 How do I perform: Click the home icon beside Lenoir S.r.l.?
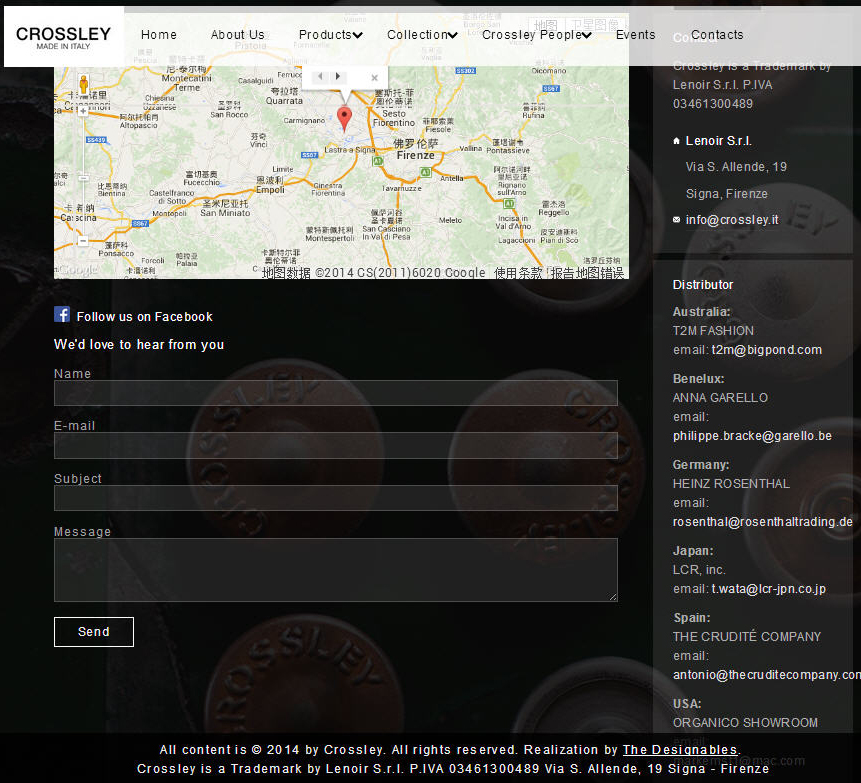tap(676, 141)
